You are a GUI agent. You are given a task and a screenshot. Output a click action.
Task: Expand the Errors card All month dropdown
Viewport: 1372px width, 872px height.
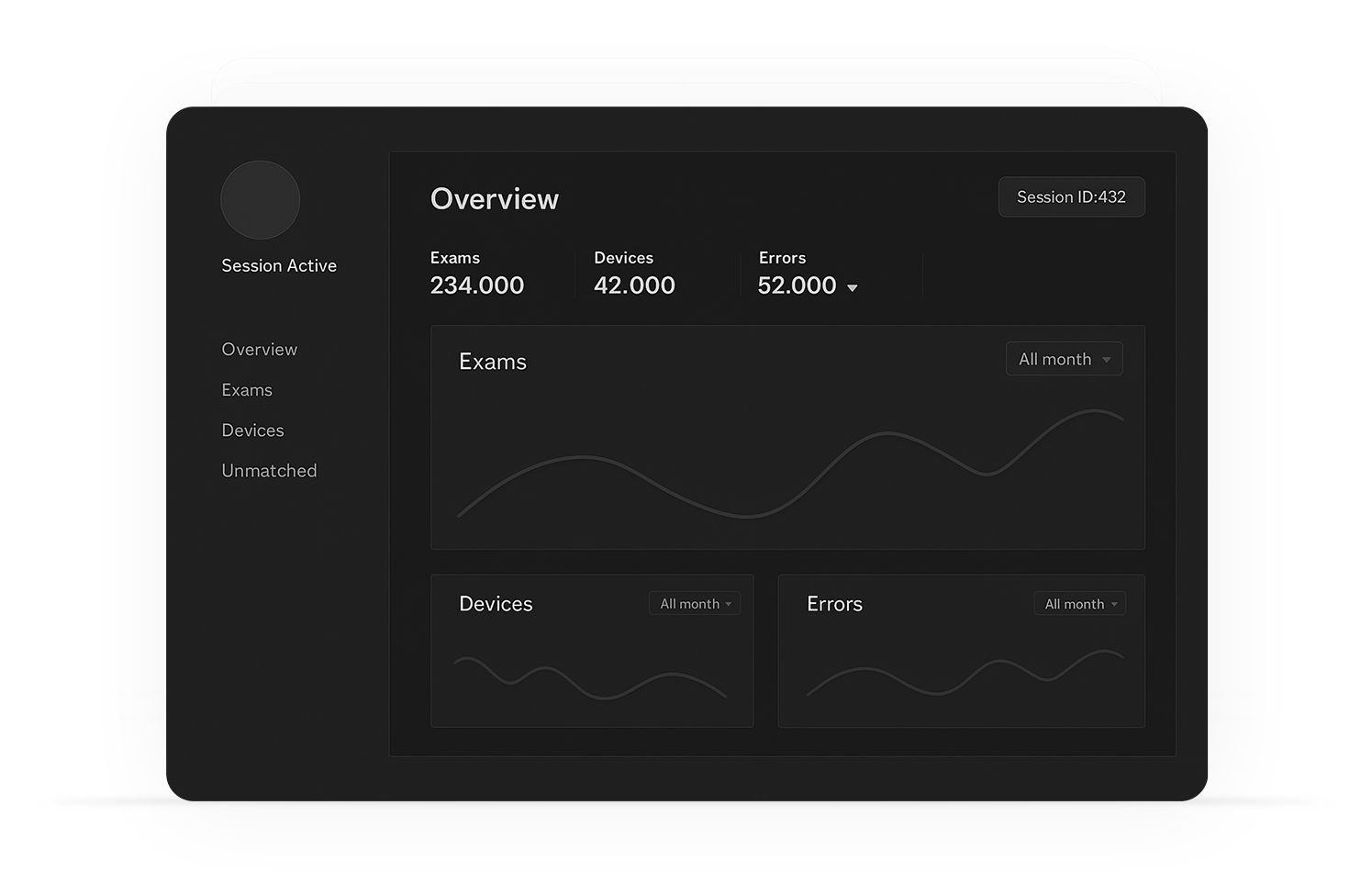pos(1079,604)
